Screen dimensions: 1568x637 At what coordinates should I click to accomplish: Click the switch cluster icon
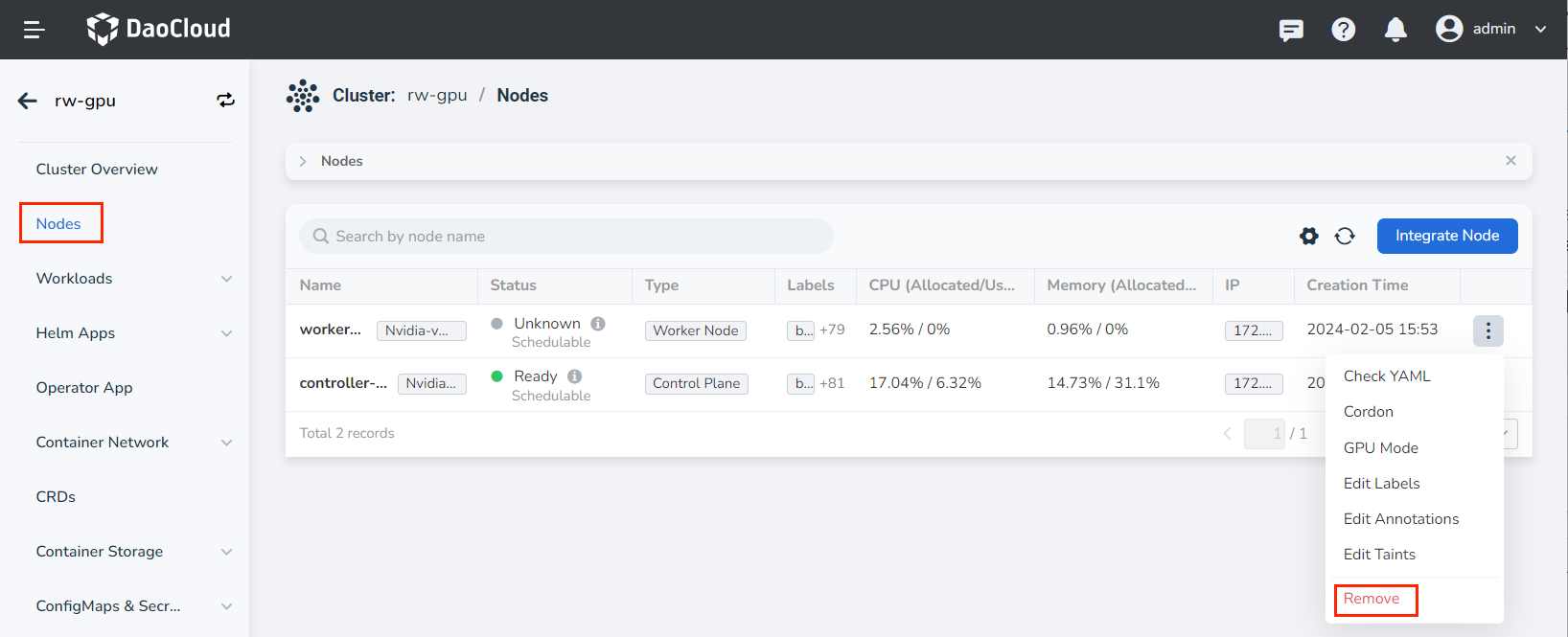(x=225, y=101)
